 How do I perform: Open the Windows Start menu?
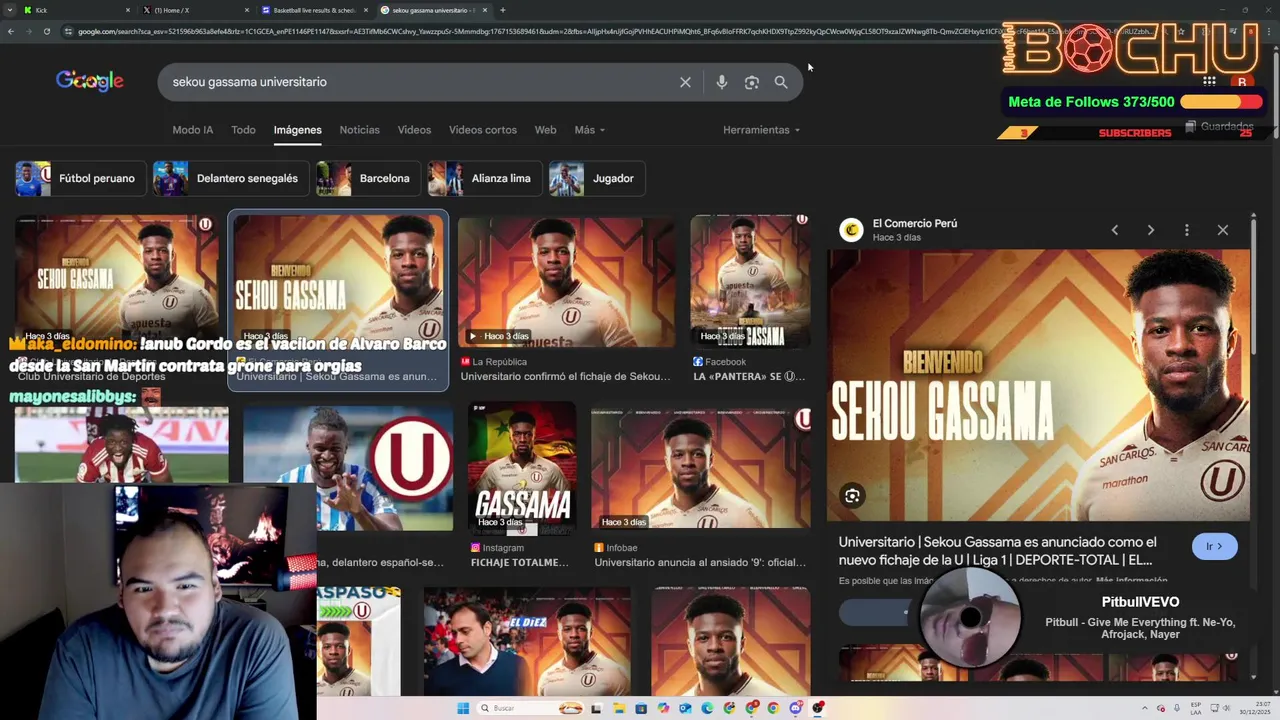[x=463, y=708]
